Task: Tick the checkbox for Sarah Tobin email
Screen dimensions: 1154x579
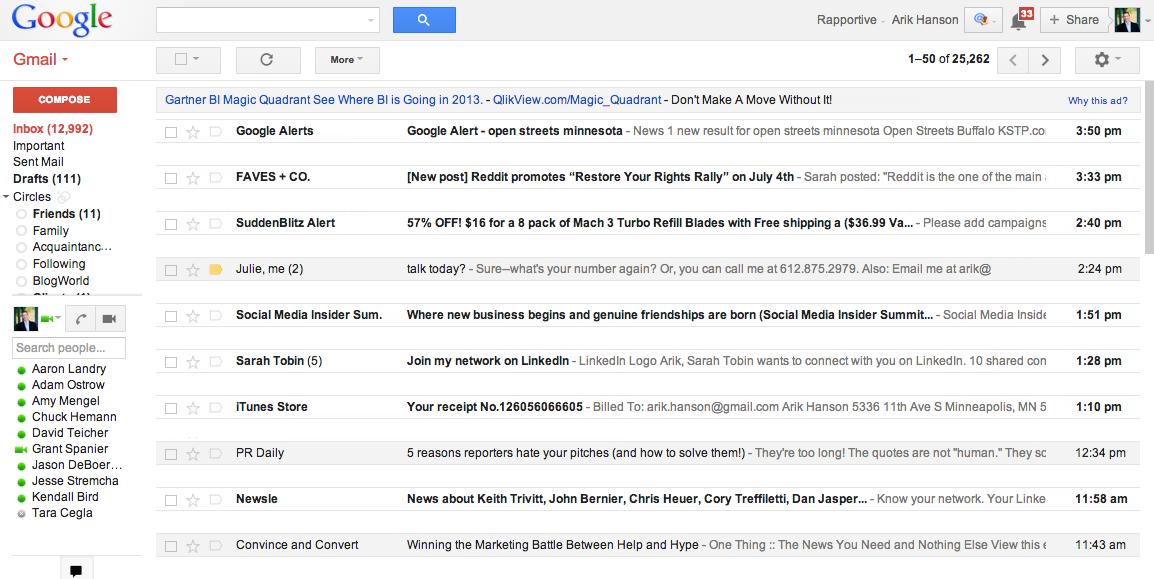Action: (171, 362)
